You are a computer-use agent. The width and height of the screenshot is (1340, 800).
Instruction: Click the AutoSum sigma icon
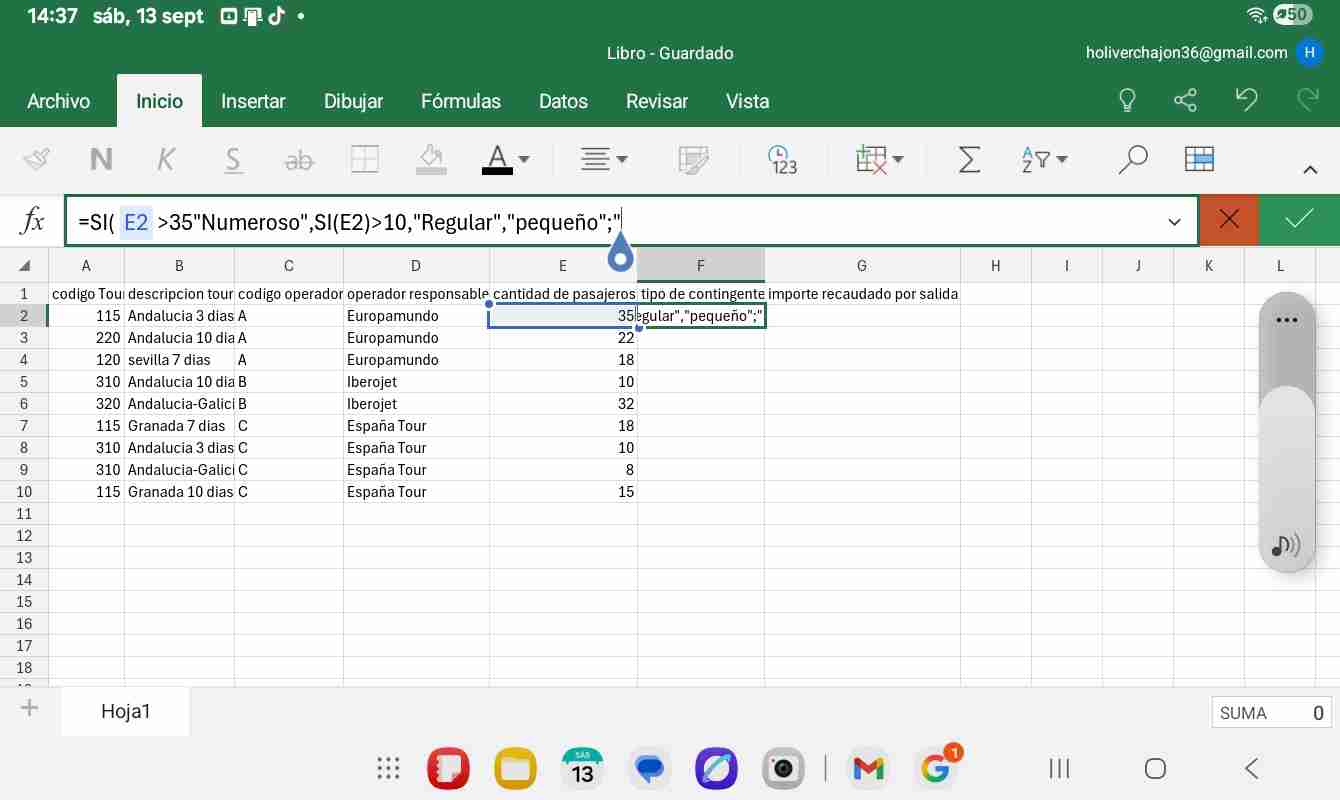[x=968, y=160]
